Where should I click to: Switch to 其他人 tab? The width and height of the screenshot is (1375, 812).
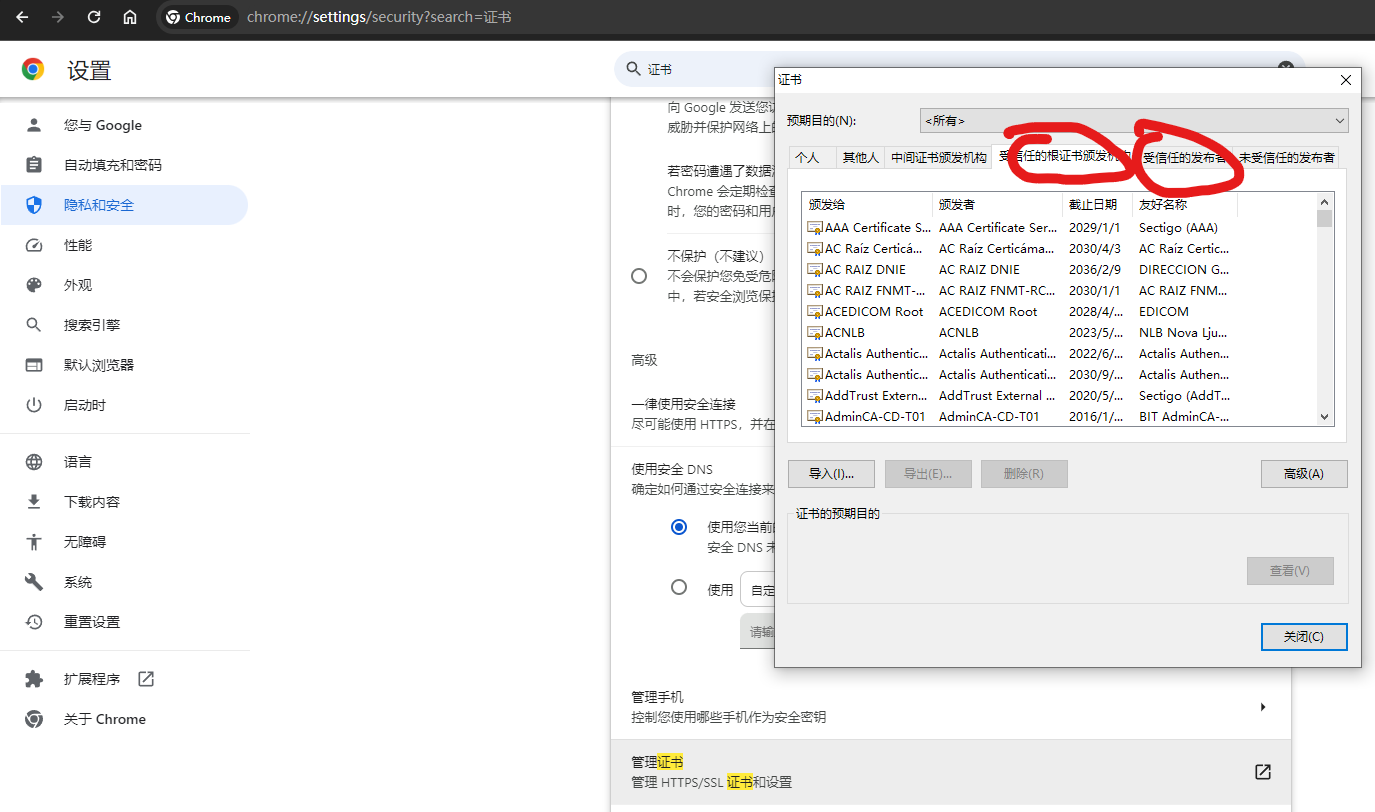pos(861,157)
